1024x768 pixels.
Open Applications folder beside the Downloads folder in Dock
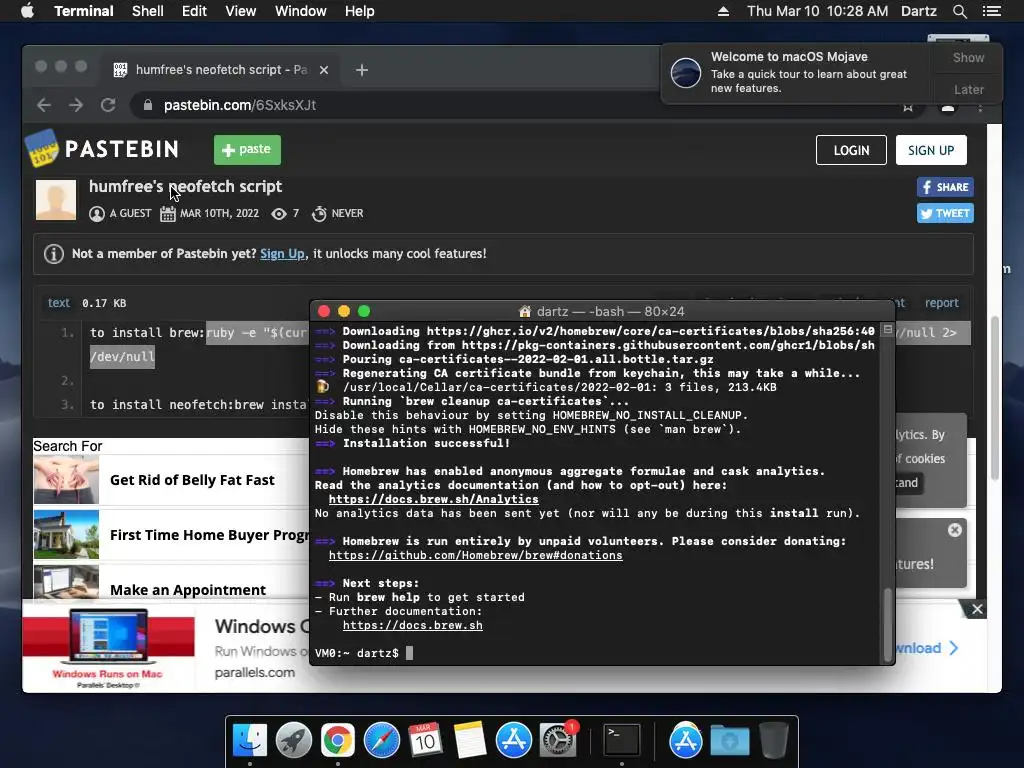click(x=685, y=741)
